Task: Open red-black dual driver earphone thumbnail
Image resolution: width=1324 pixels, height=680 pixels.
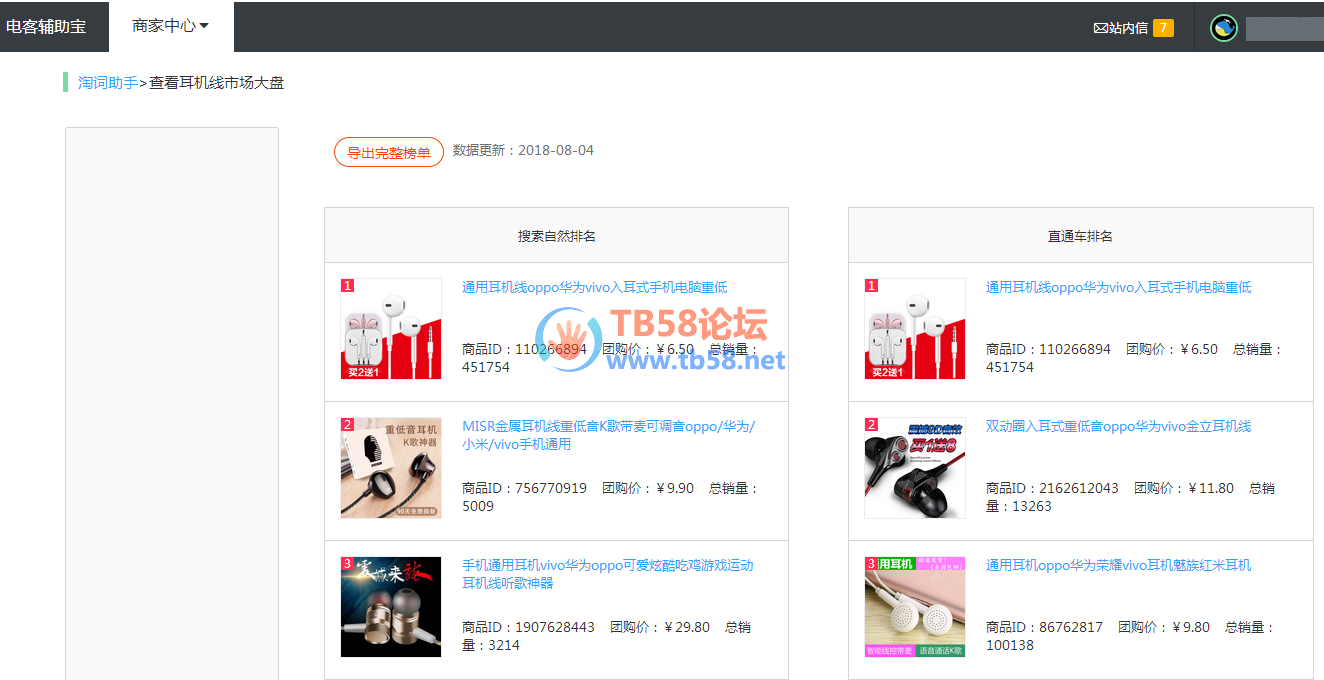Action: point(915,468)
